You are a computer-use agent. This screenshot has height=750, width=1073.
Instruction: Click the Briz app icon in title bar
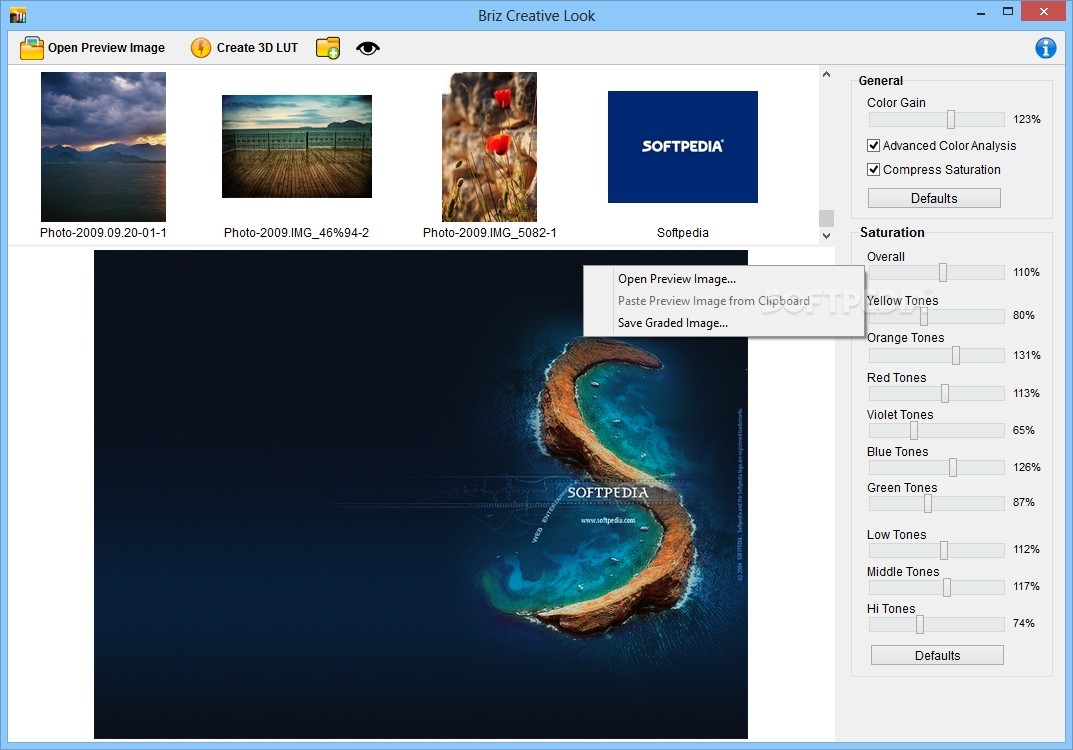18,15
